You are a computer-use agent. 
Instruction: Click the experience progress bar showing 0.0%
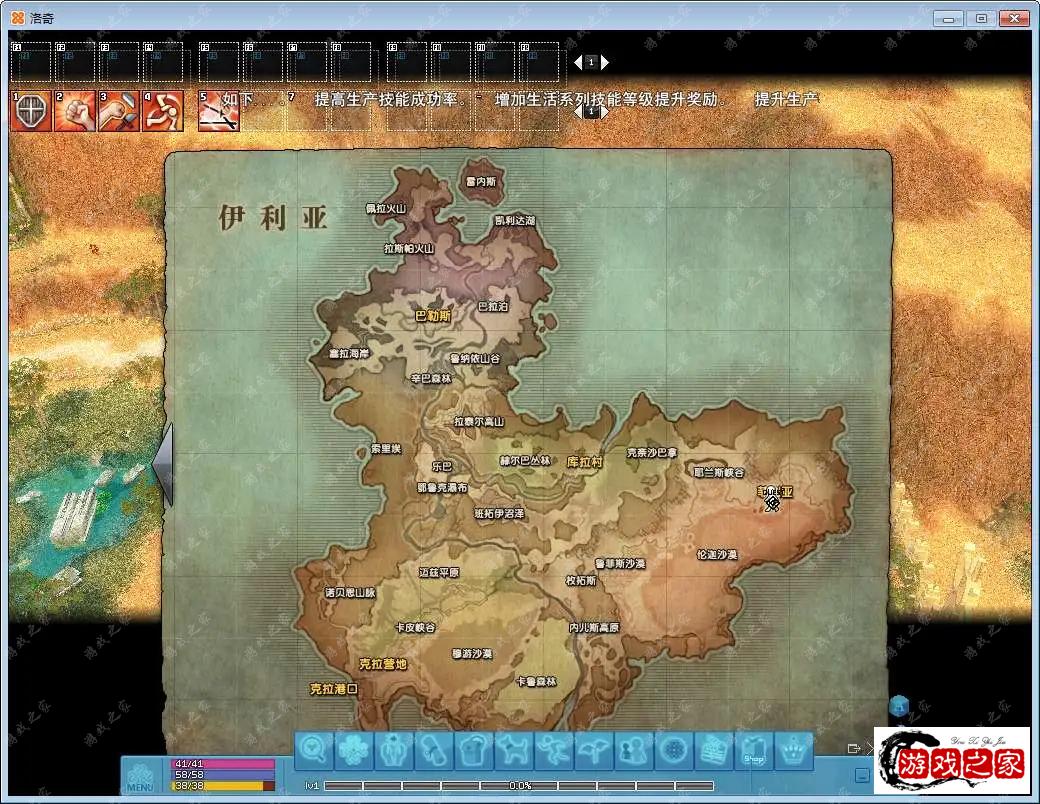519,786
